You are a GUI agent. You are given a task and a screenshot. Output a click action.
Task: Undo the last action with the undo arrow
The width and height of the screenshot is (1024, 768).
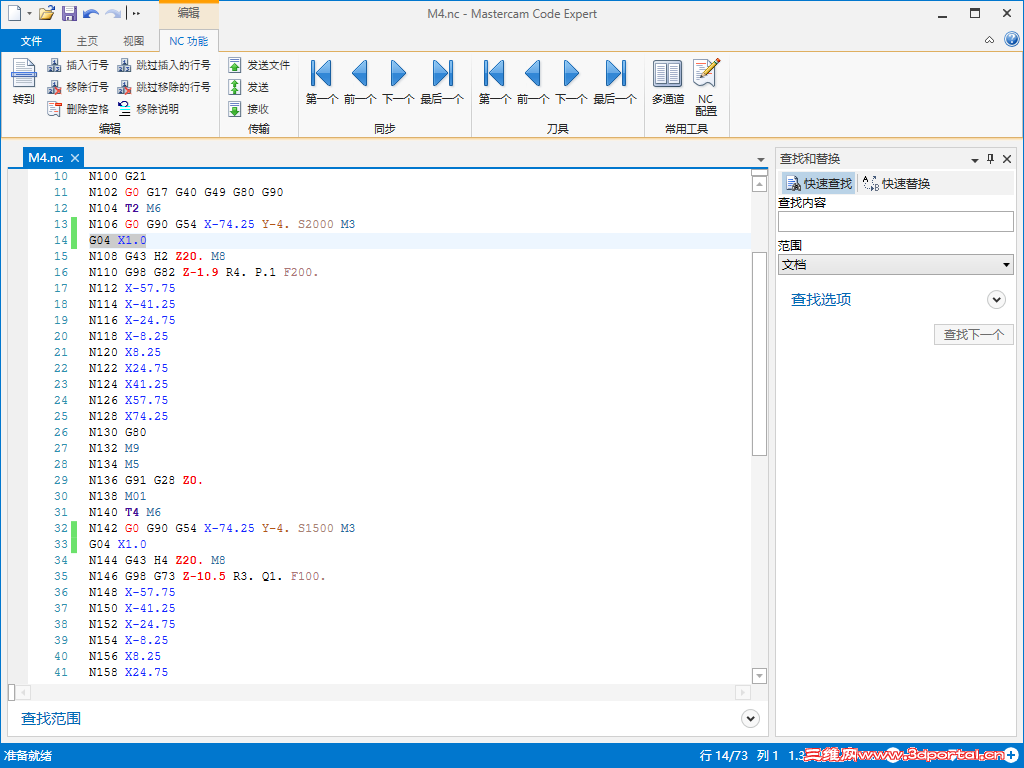coord(91,14)
